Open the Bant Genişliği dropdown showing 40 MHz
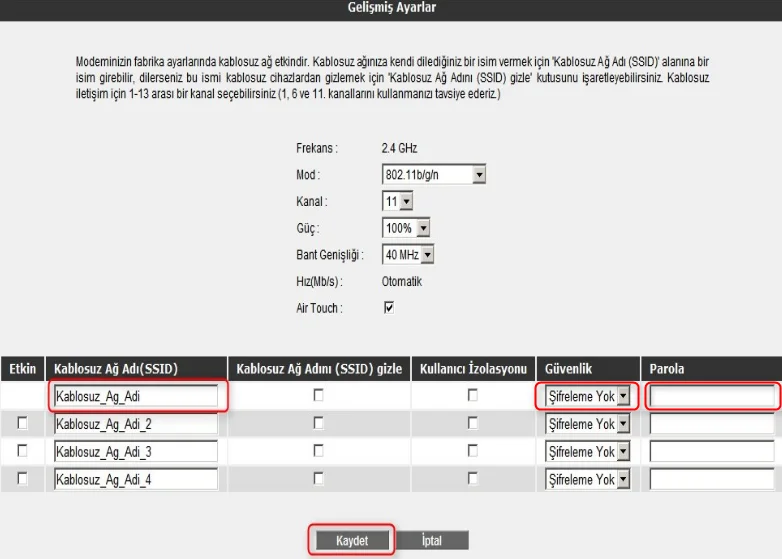The width and height of the screenshot is (782, 559). coord(409,255)
